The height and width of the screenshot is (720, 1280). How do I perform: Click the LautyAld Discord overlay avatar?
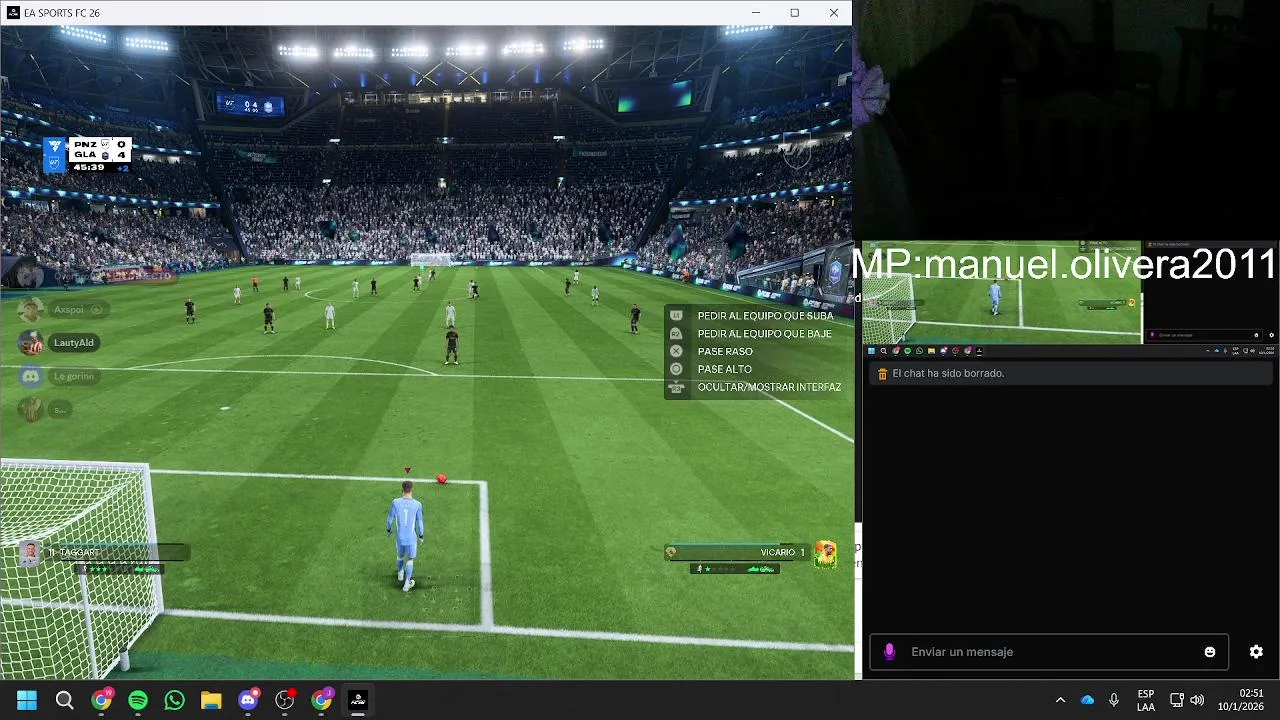coord(31,343)
